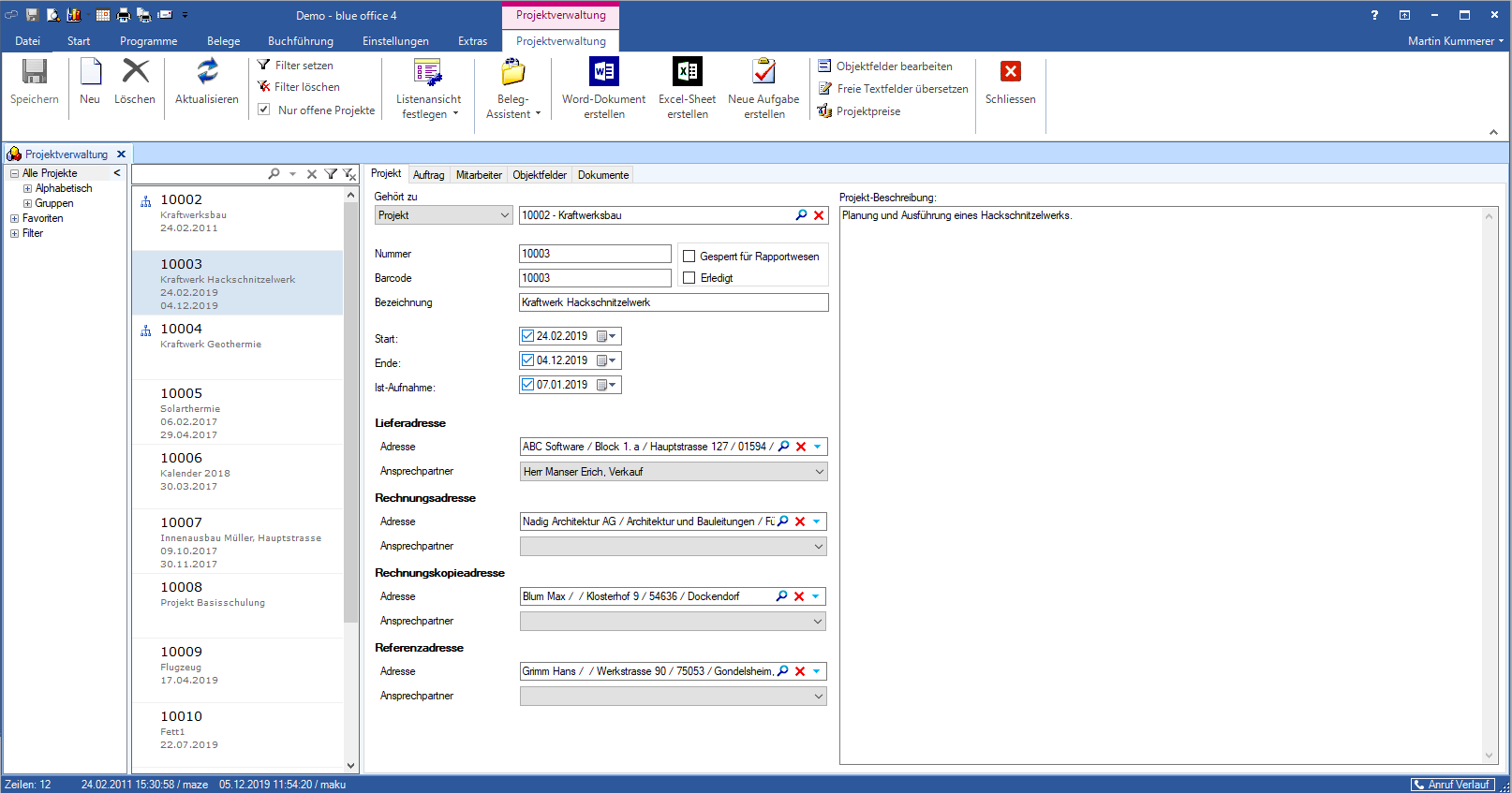
Task: Open the Buchführung menu
Action: [300, 41]
